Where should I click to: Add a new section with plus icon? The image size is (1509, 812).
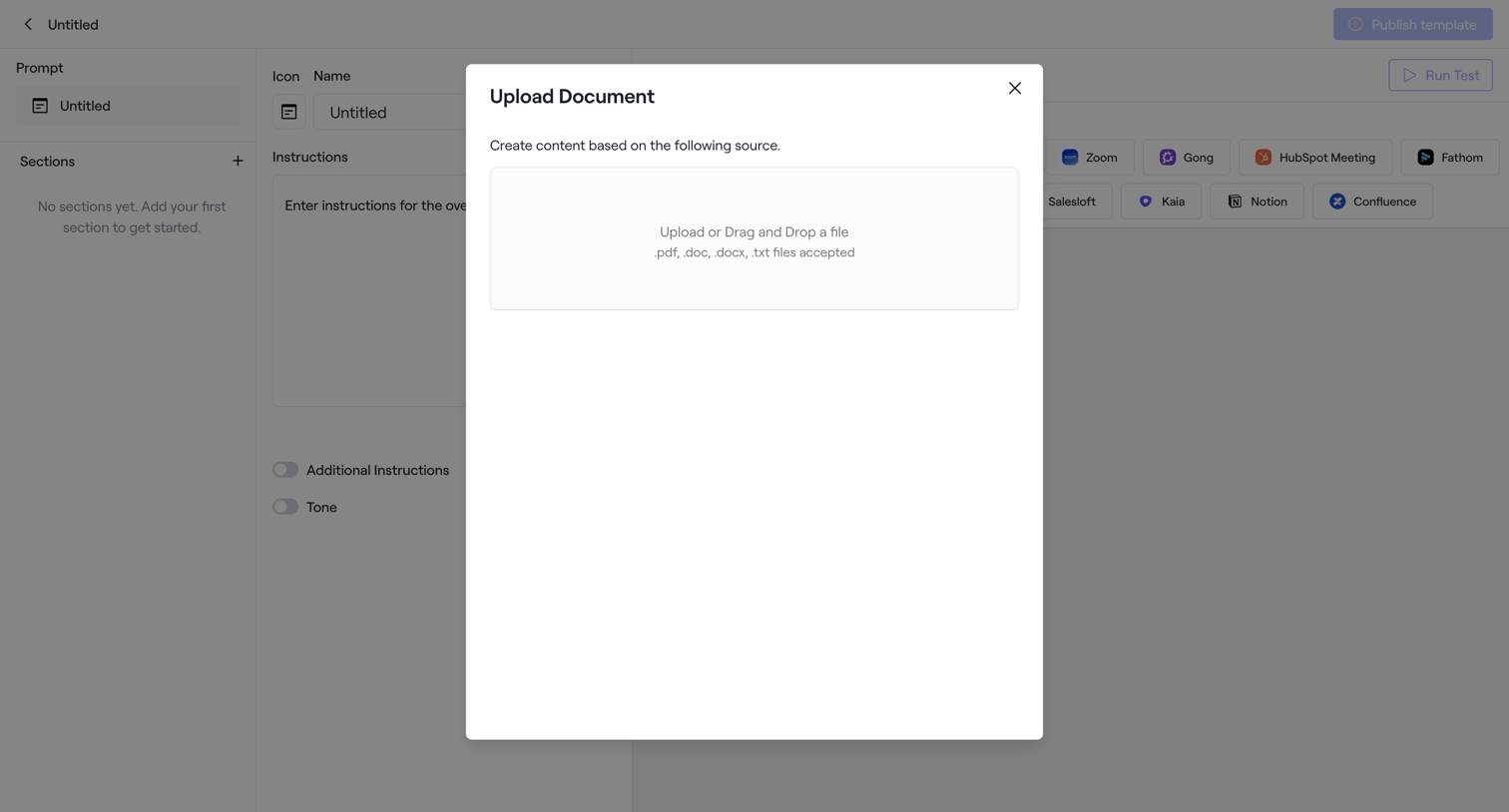point(238,162)
